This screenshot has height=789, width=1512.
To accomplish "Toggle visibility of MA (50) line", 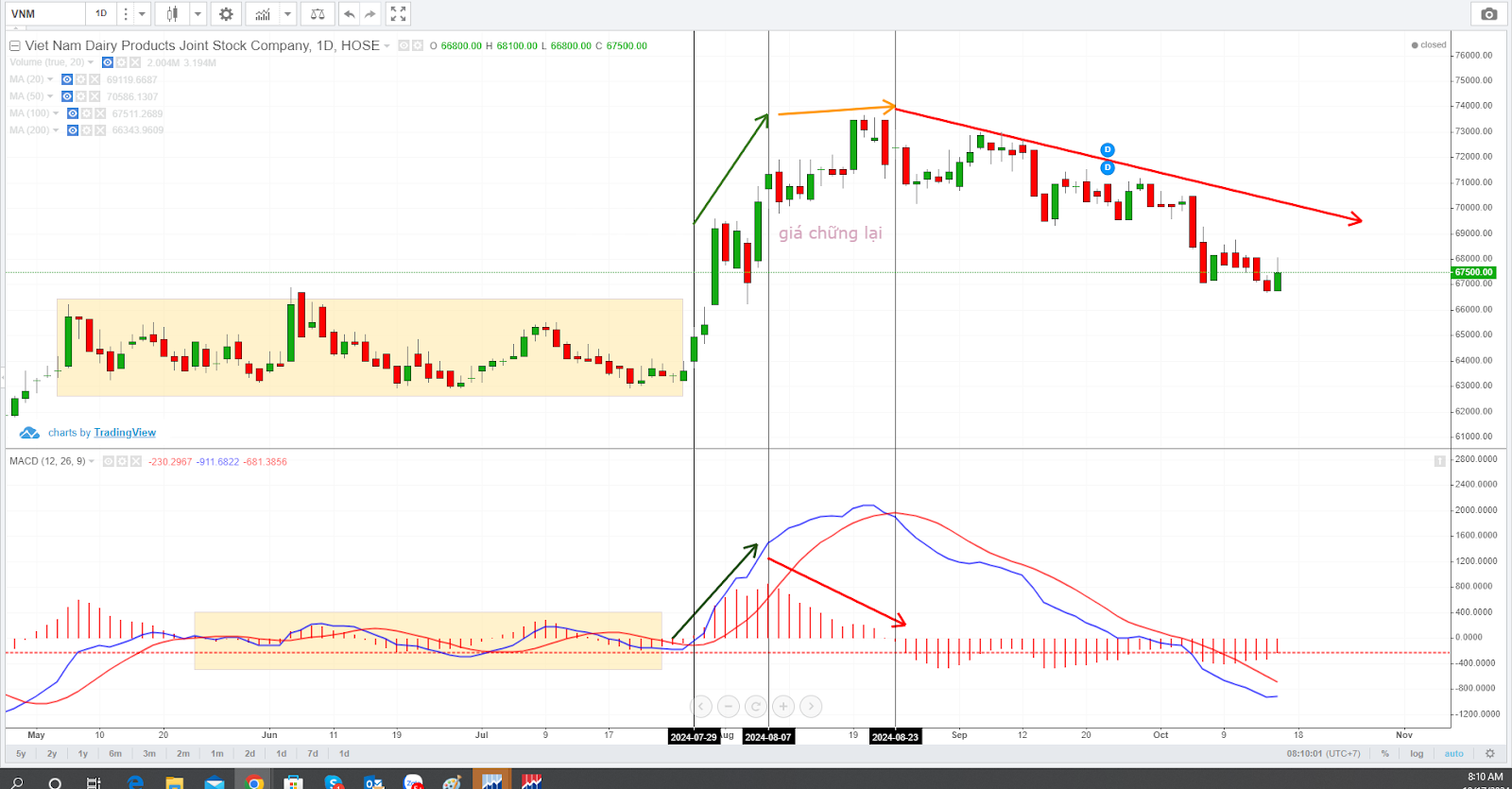I will (67, 96).
